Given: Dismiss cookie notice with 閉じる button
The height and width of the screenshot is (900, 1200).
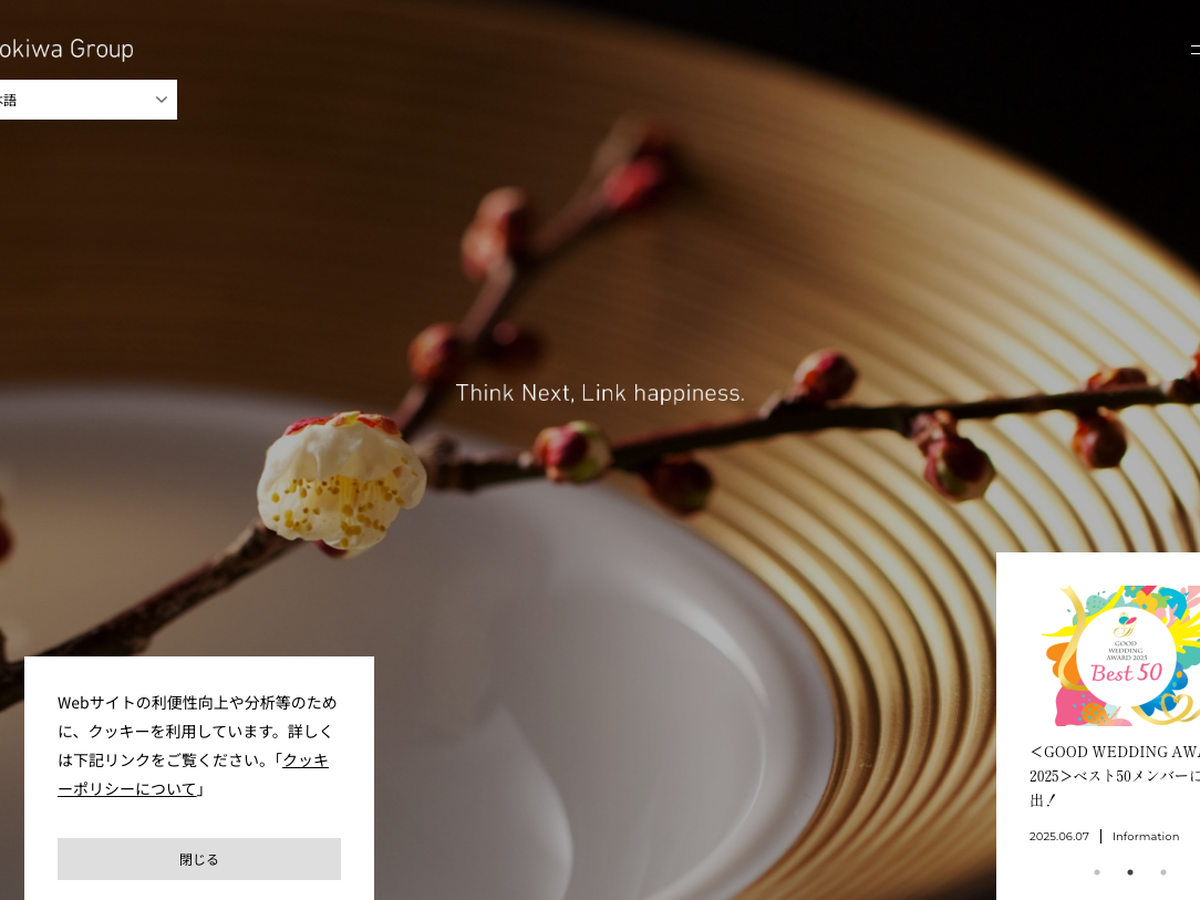Looking at the screenshot, I should (199, 859).
